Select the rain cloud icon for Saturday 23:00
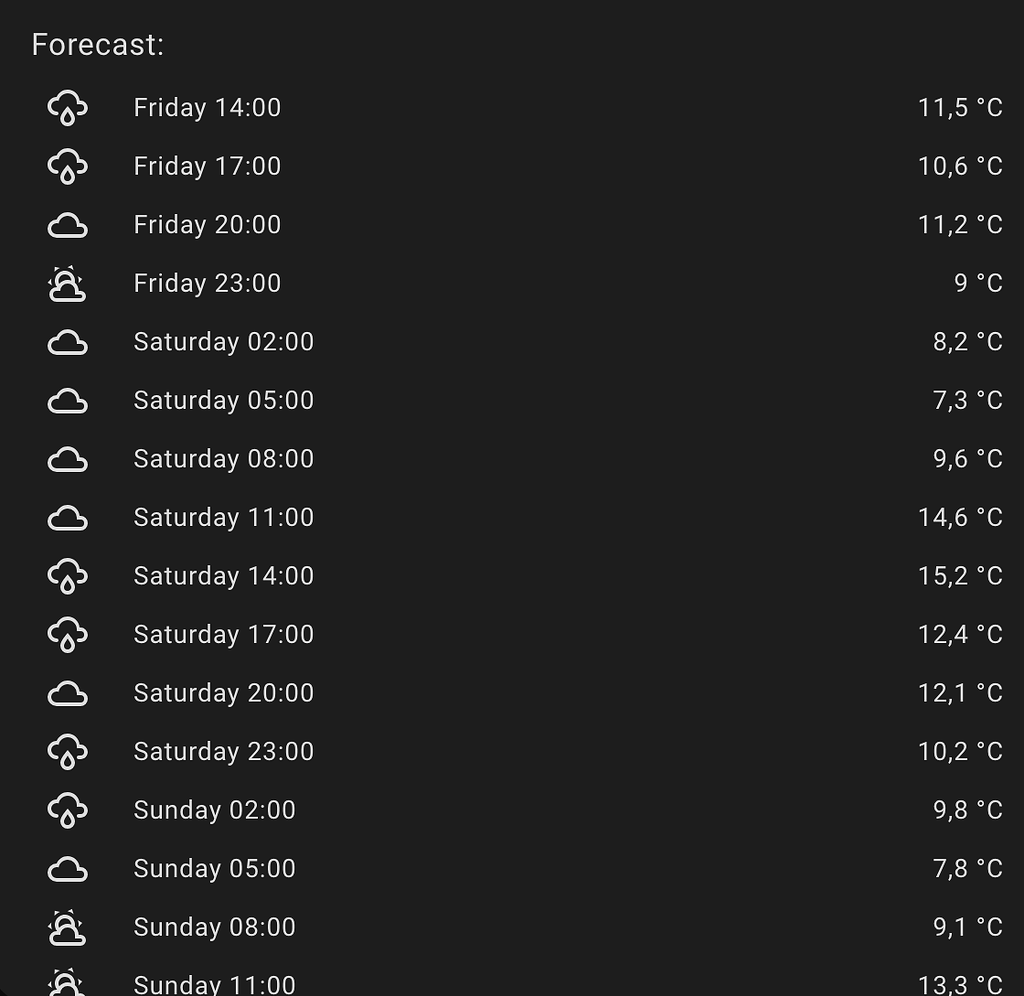This screenshot has height=996, width=1024. 67,751
